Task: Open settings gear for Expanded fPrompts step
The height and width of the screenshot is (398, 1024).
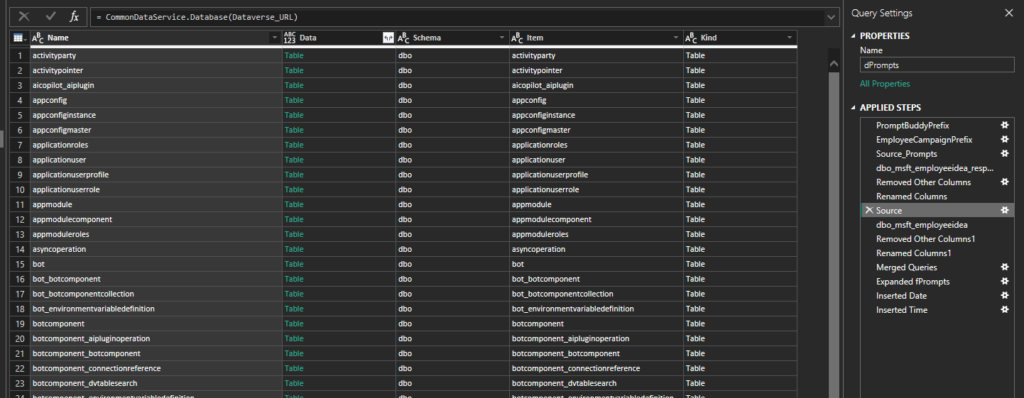Action: click(x=1005, y=281)
